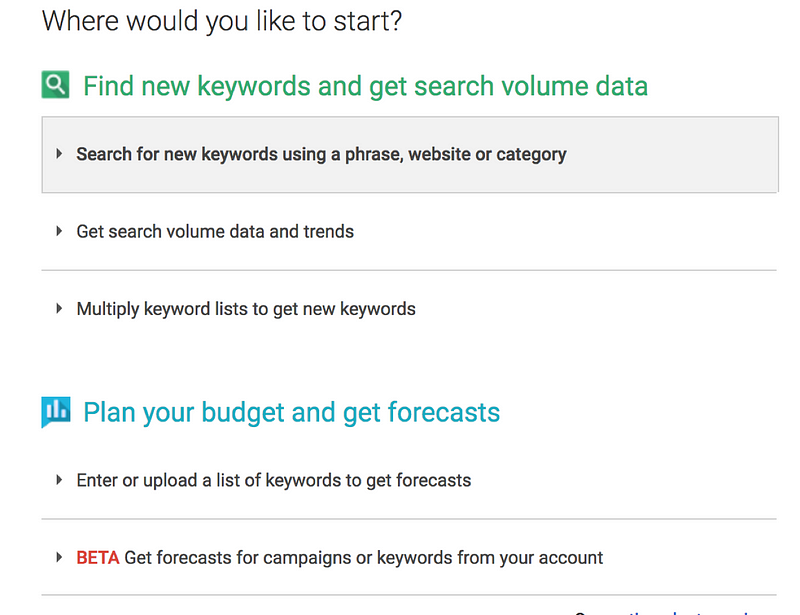Screen dimensions: 800x615
Task: Choose Enter or upload a list of keywords
Action: (x=273, y=480)
